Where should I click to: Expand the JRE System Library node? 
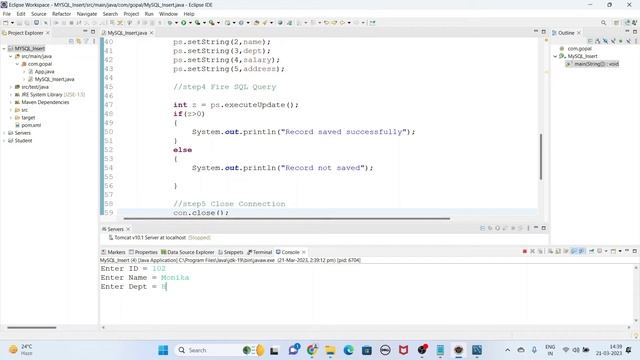(11, 95)
